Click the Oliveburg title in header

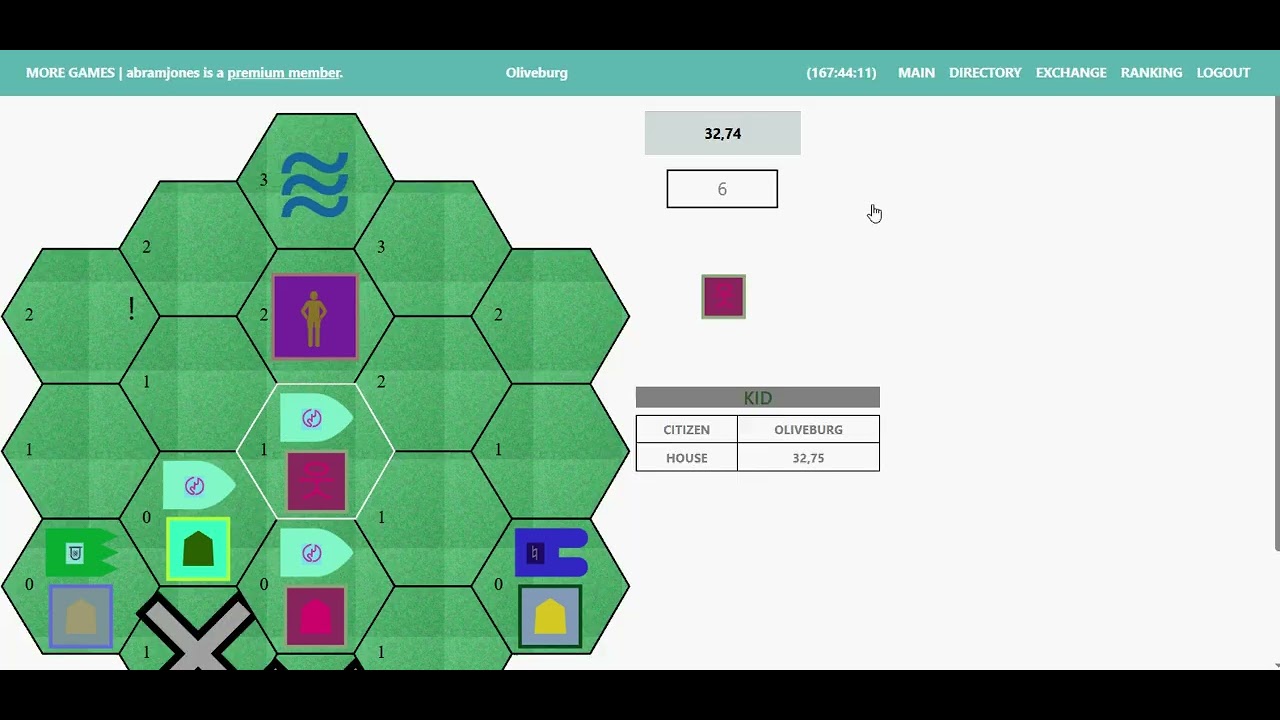click(x=537, y=73)
